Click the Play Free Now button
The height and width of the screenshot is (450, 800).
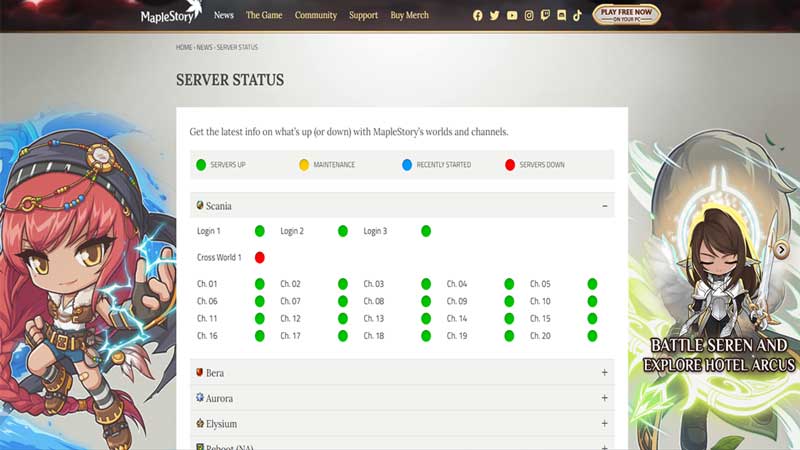[x=626, y=15]
